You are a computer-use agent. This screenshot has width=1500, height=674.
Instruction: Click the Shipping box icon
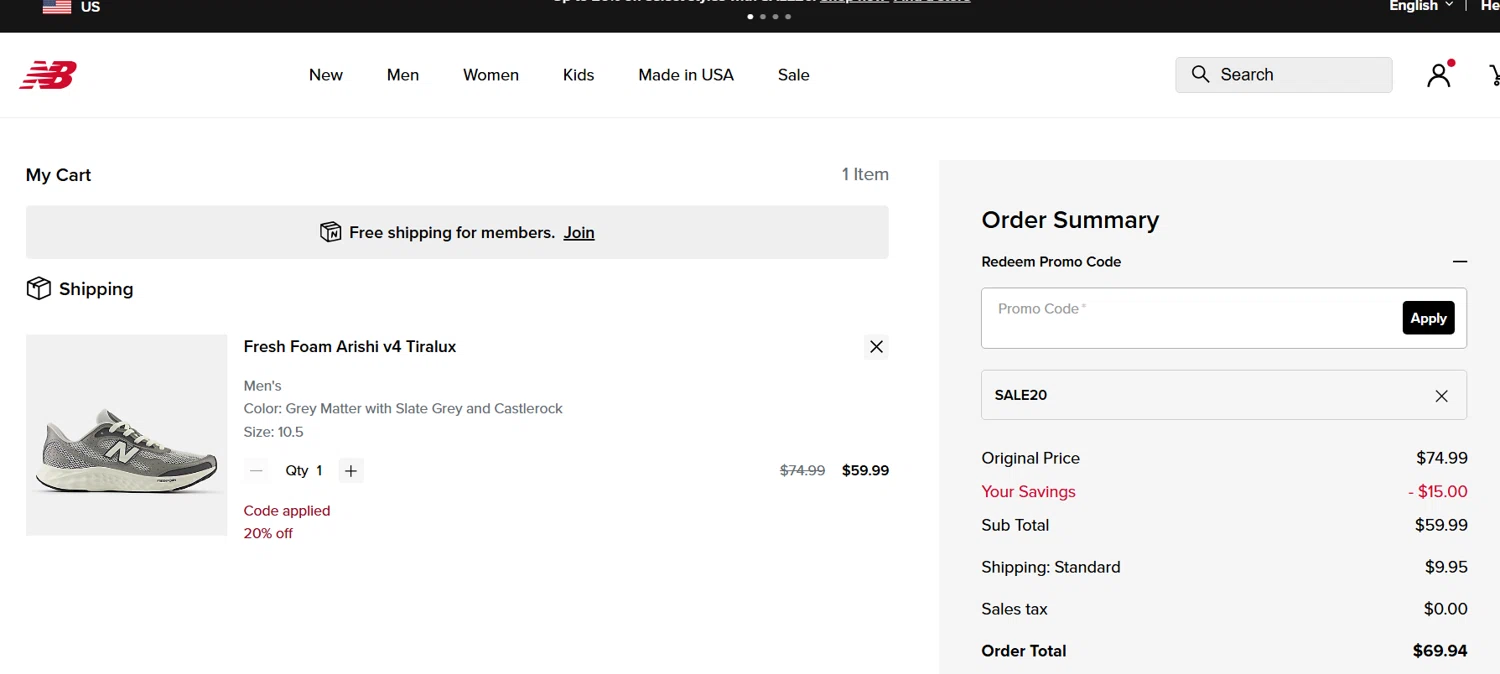coord(38,289)
